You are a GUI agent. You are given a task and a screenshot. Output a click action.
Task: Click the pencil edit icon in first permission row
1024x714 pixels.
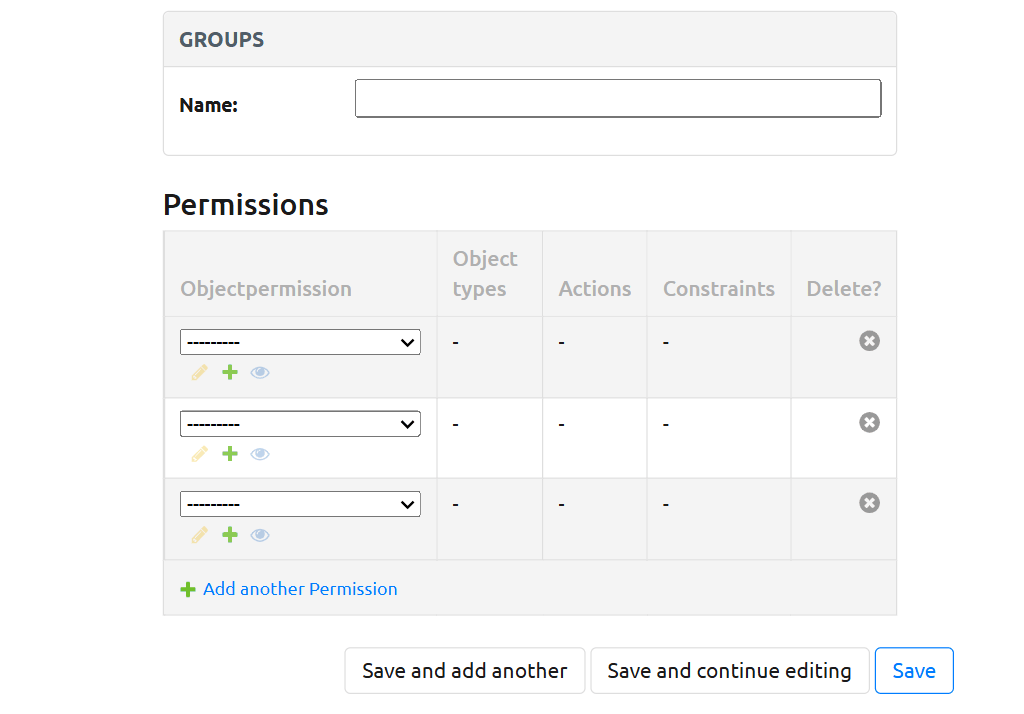point(200,373)
